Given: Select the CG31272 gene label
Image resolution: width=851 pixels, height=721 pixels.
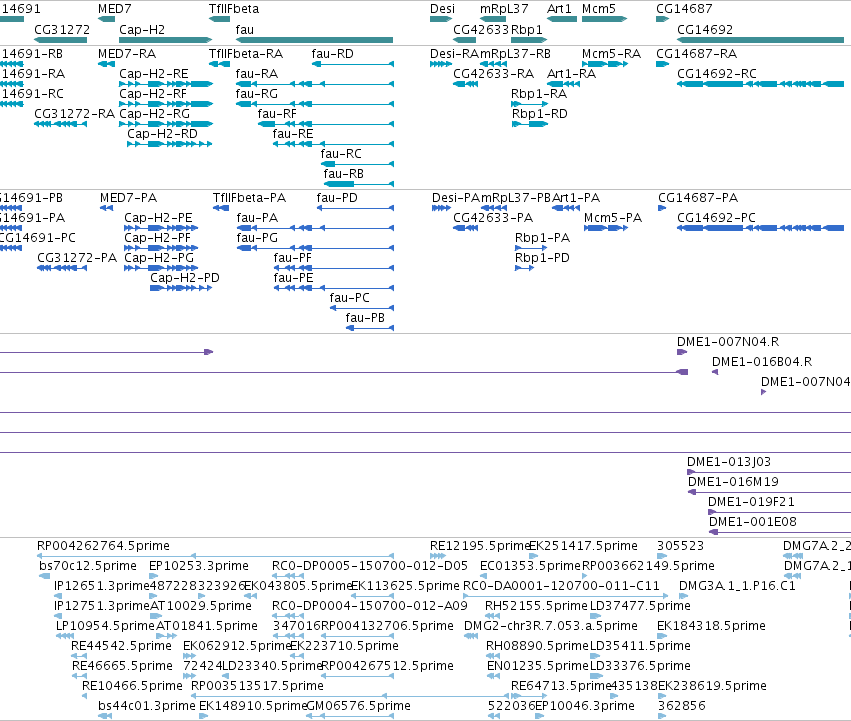Looking at the screenshot, I should point(62,29).
